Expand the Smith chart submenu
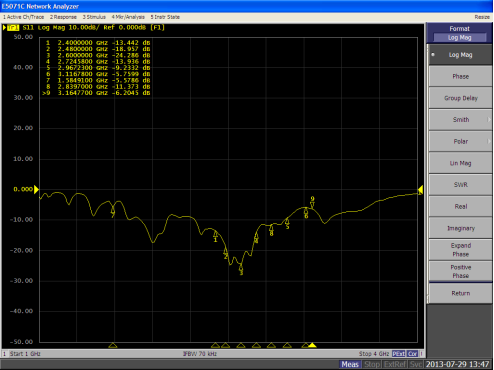This screenshot has width=494, height=370. 460,120
